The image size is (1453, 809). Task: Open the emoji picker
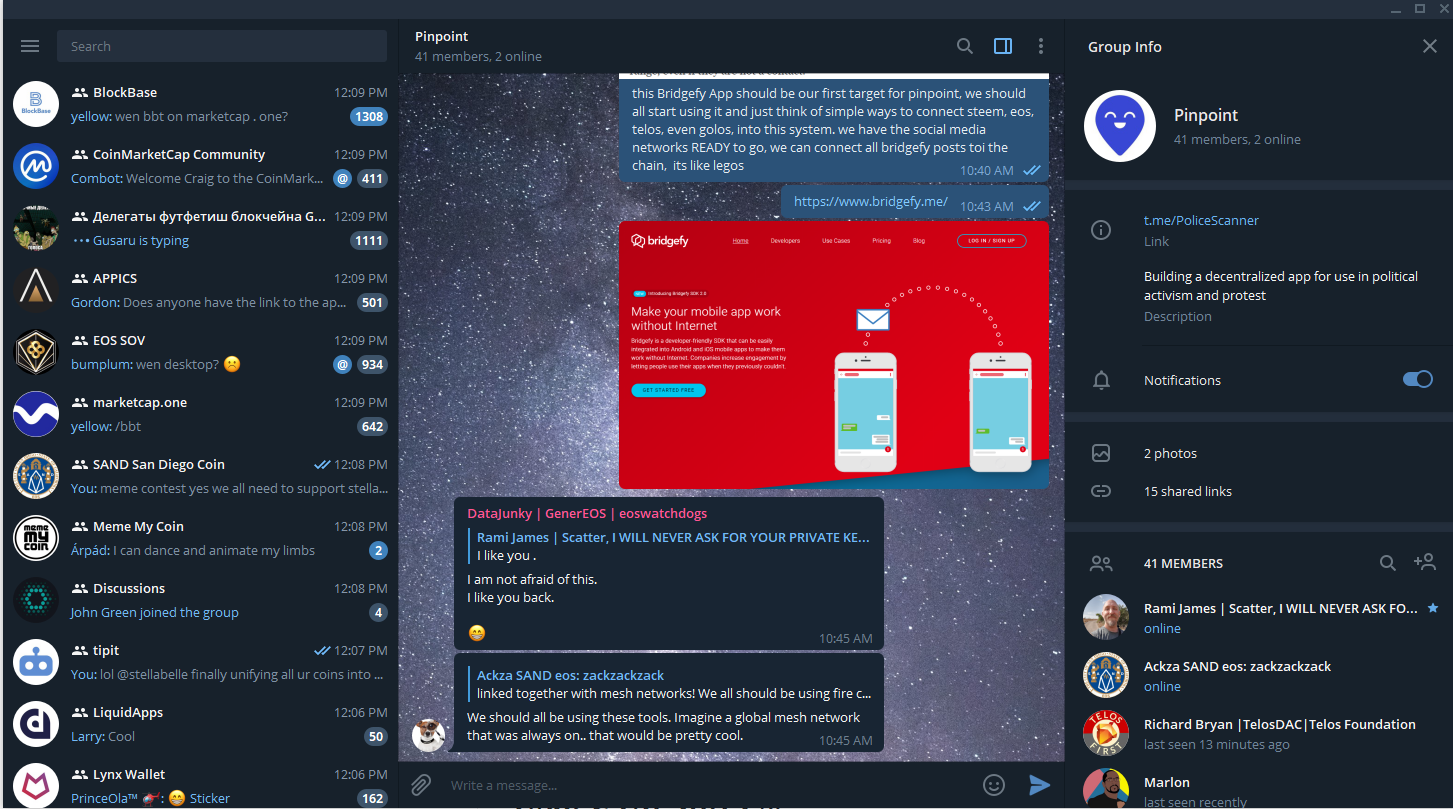pyautogui.click(x=994, y=785)
